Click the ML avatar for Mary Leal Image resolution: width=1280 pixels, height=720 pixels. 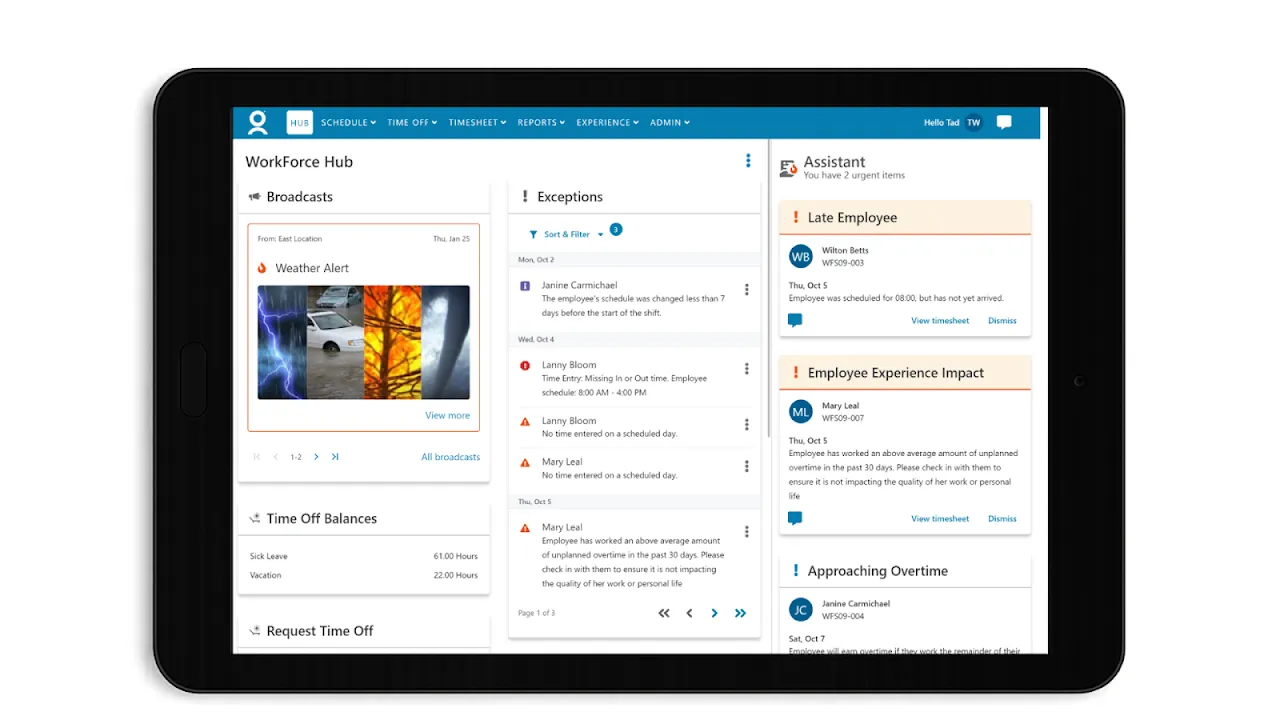801,412
